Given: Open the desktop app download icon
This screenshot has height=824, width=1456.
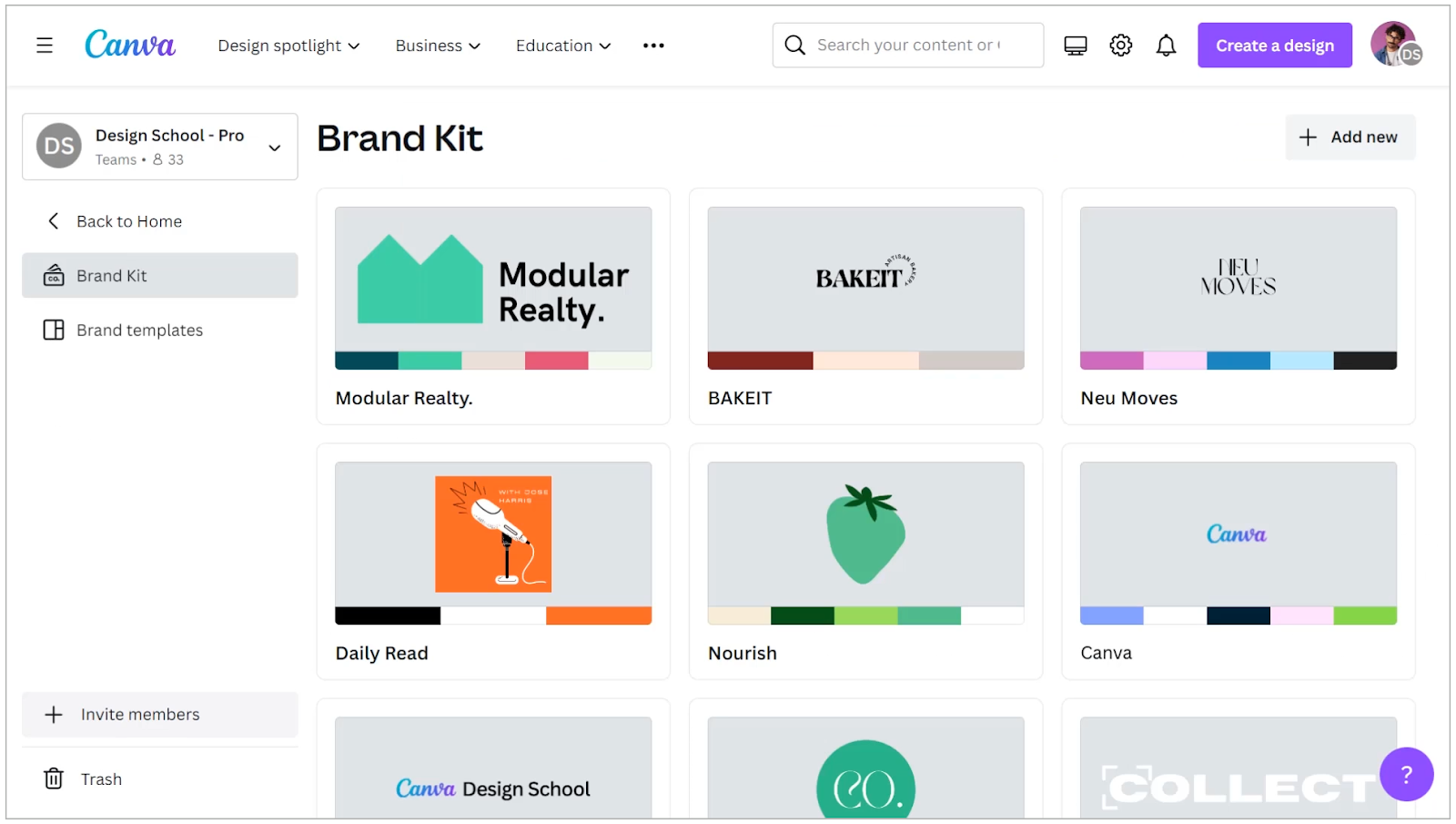Looking at the screenshot, I should tap(1075, 45).
